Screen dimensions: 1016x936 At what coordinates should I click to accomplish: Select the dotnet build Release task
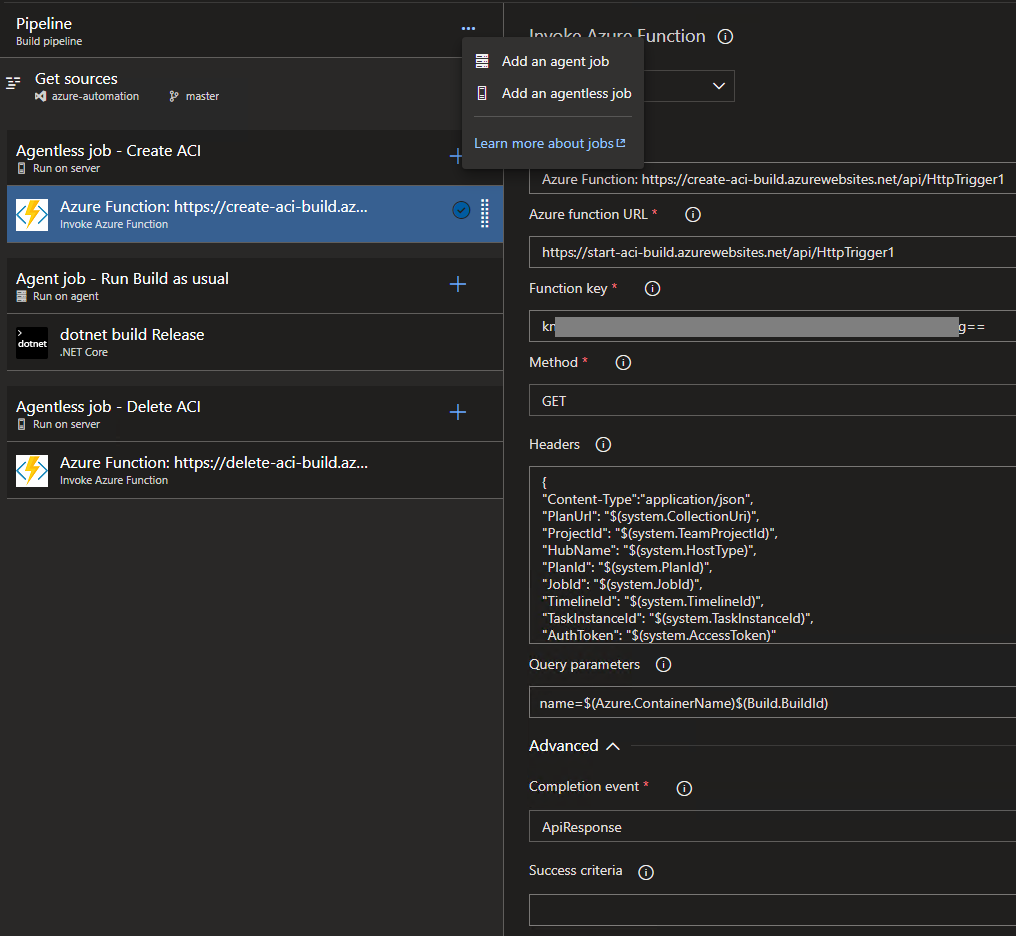pos(255,343)
